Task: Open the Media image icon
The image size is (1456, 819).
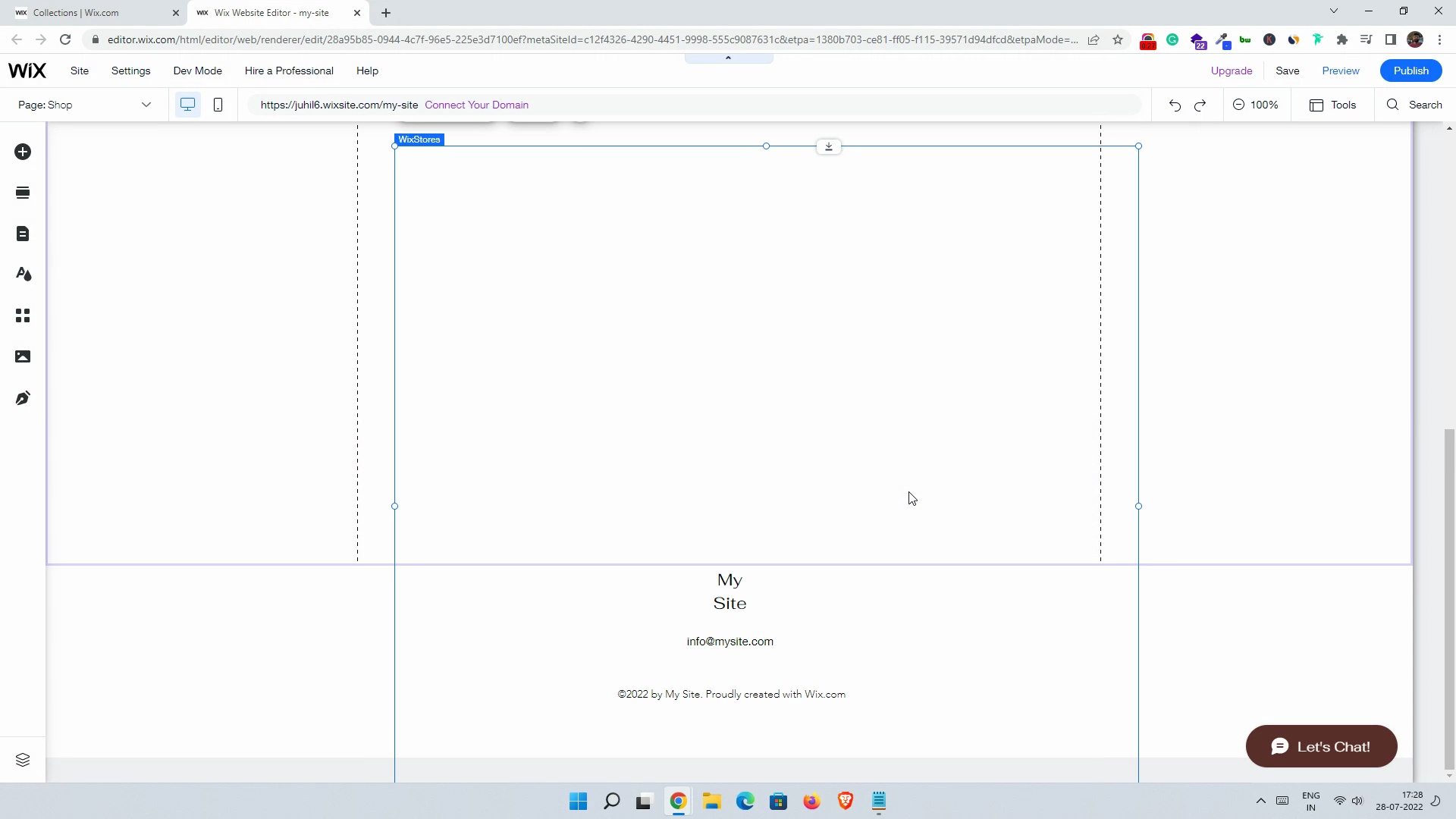Action: (23, 356)
